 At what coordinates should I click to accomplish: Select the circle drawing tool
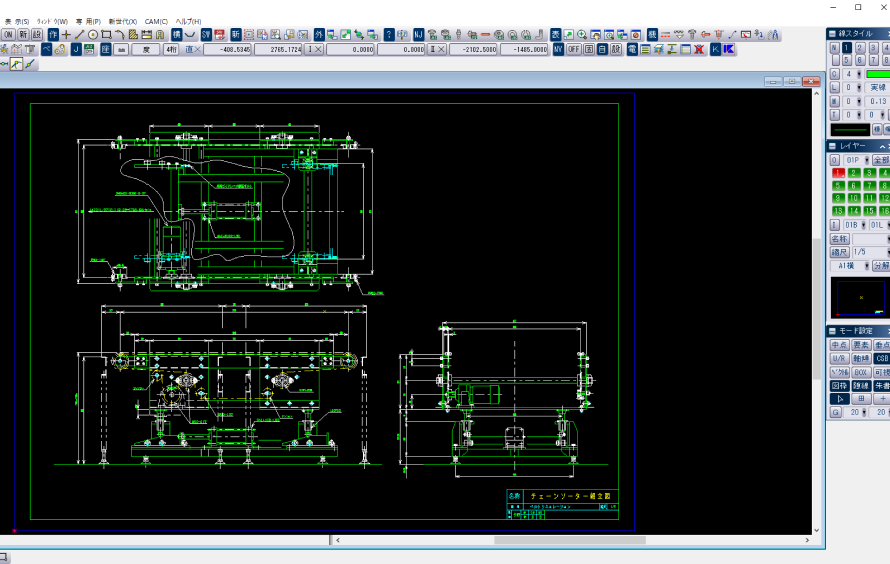pyautogui.click(x=93, y=34)
